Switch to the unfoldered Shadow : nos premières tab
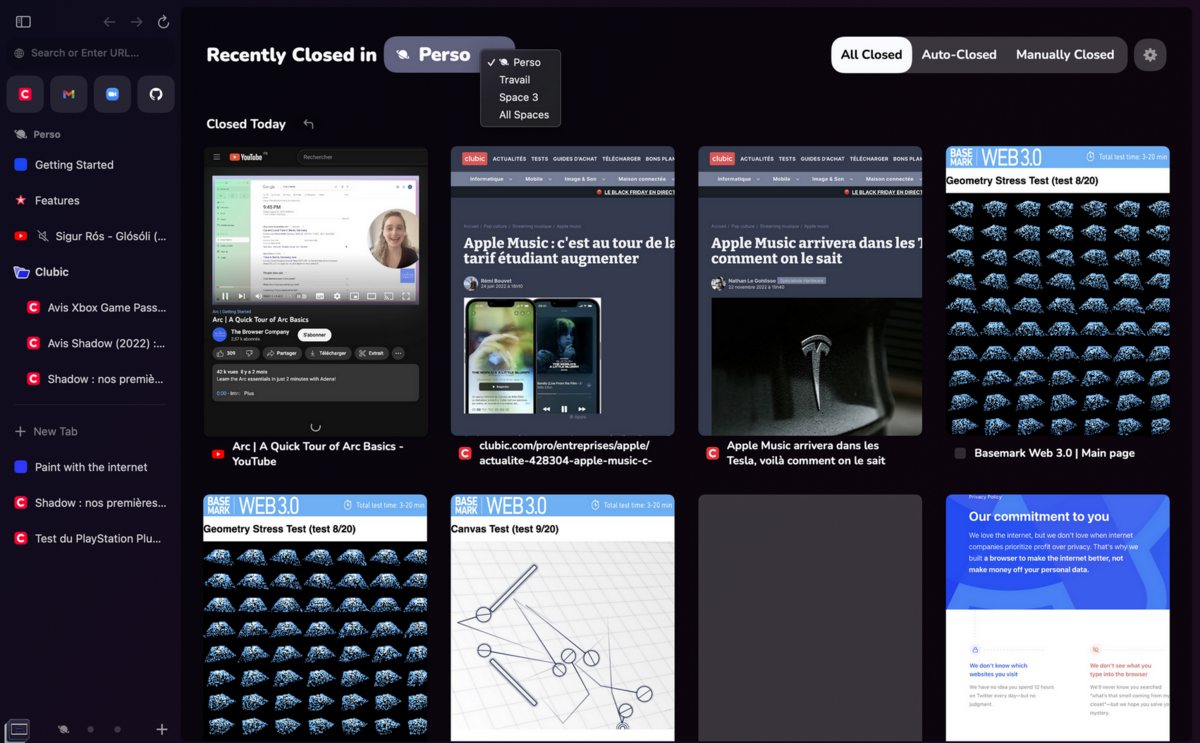This screenshot has height=743, width=1200. (90, 503)
